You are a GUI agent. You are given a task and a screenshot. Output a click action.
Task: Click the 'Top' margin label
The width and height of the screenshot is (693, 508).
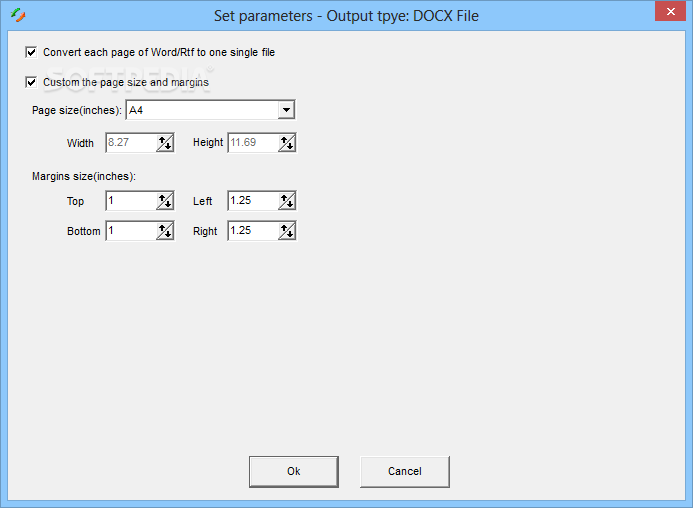(76, 202)
